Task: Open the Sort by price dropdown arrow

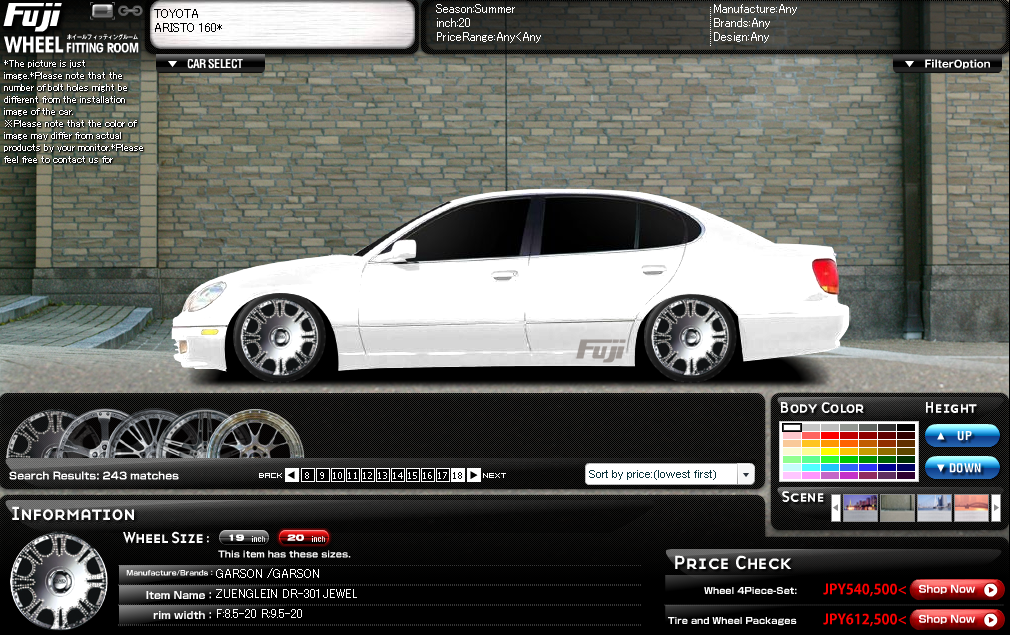Action: pyautogui.click(x=745, y=475)
